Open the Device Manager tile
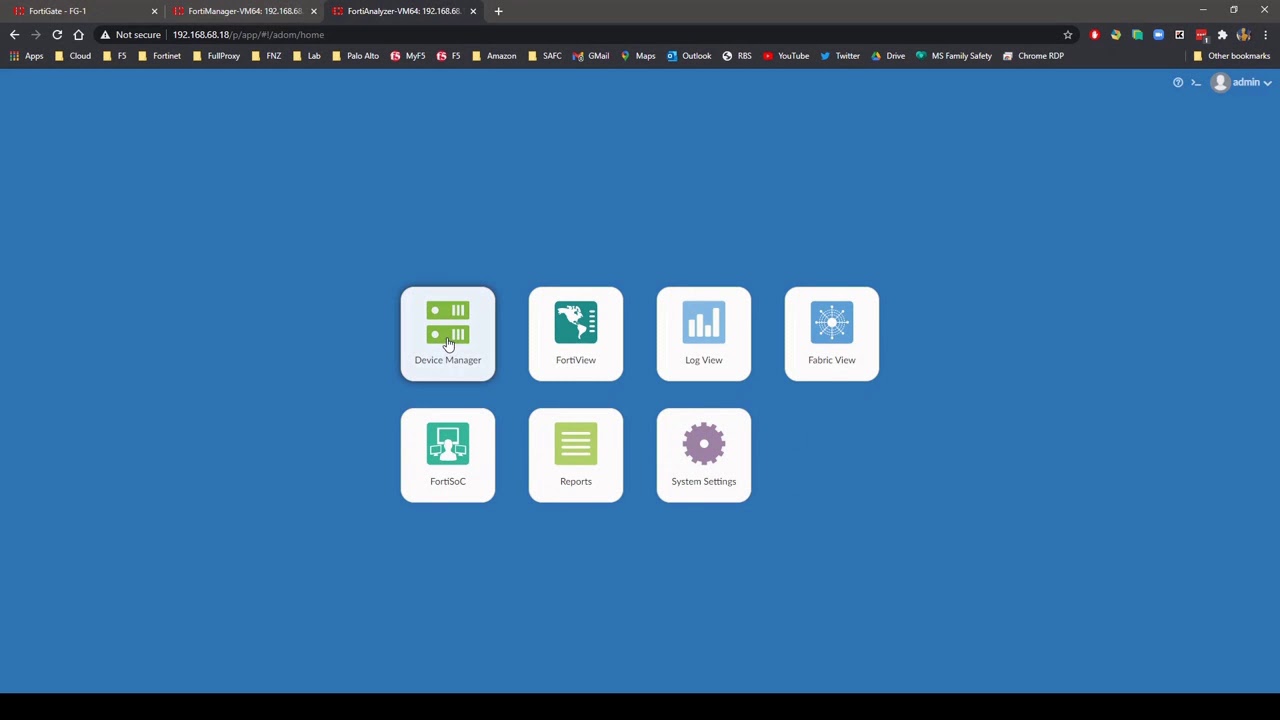Image resolution: width=1280 pixels, height=720 pixels. pos(448,334)
